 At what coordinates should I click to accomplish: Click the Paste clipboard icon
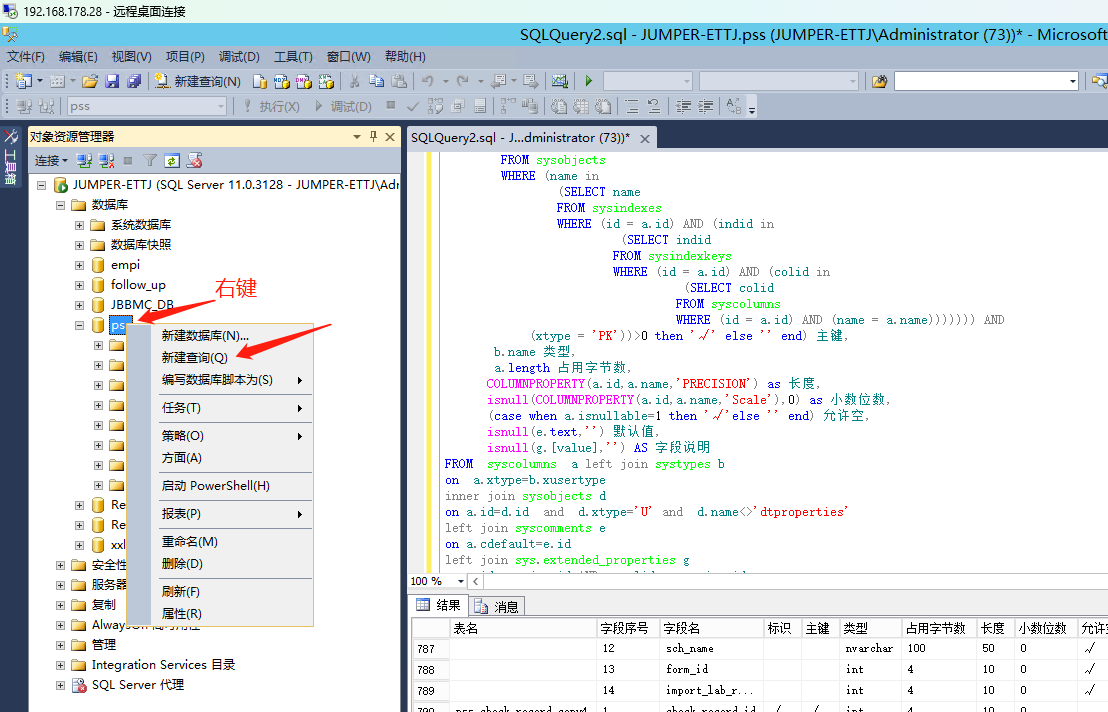tap(399, 81)
